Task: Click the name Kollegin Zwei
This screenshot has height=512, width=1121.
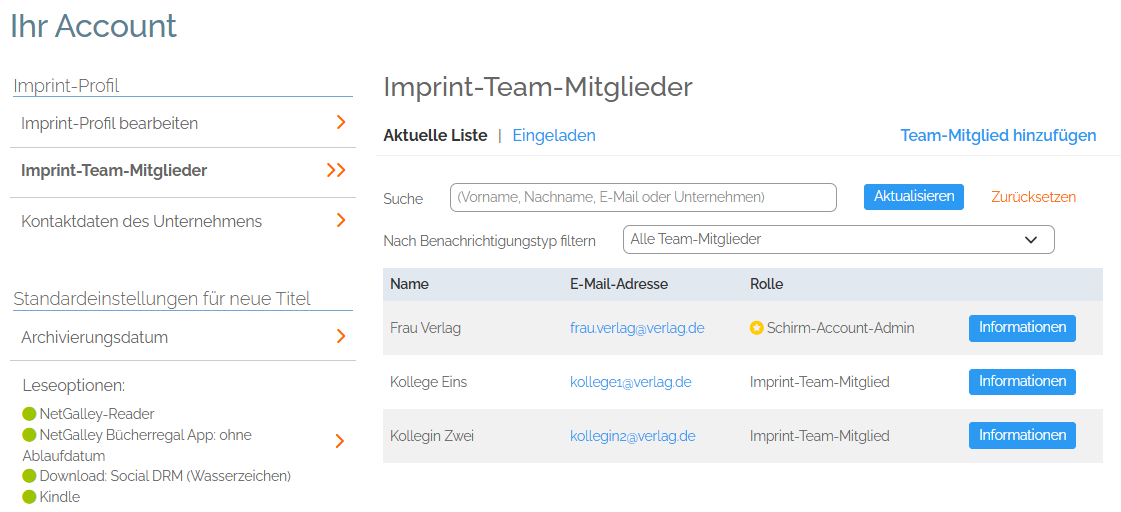Action: pyautogui.click(x=432, y=435)
